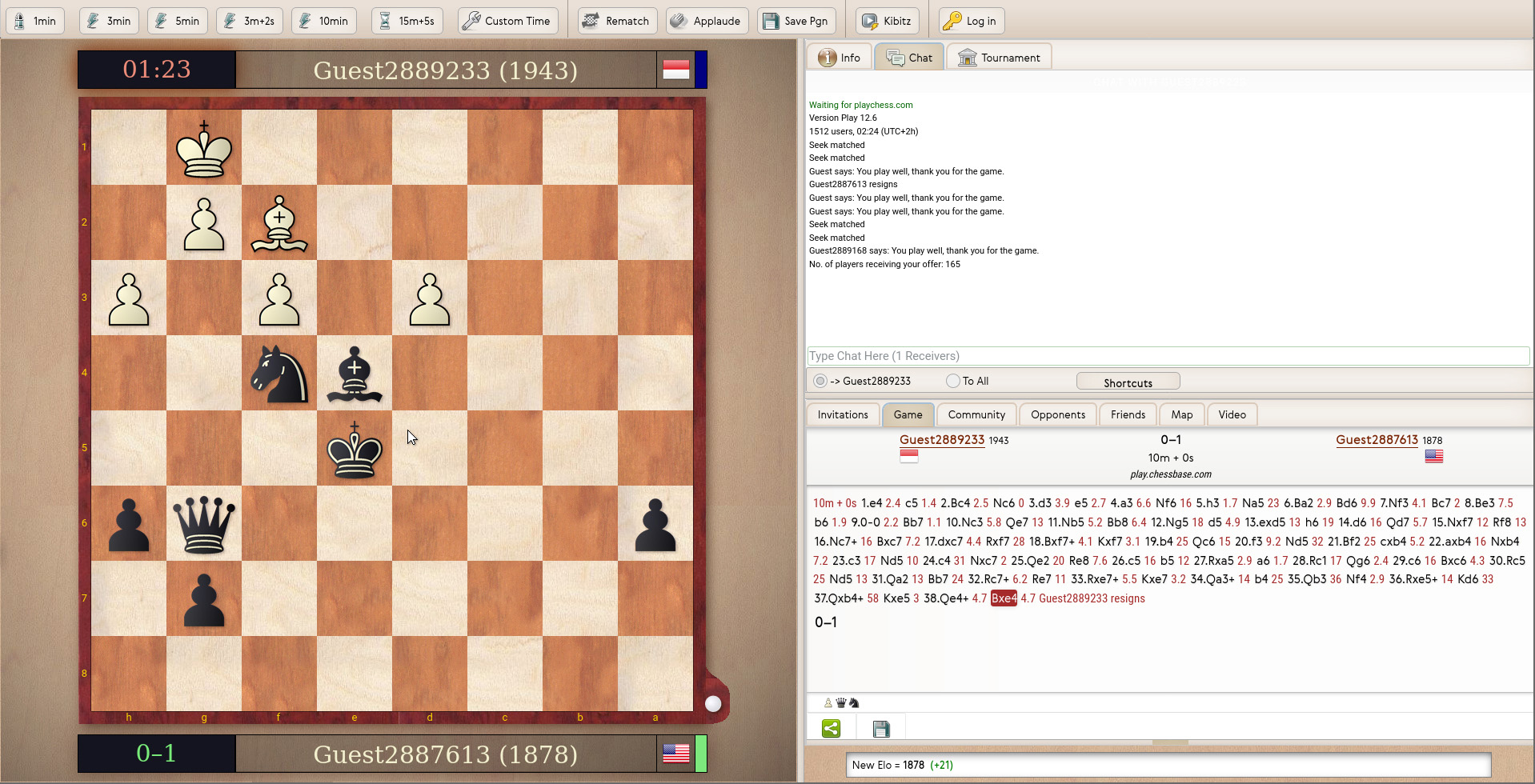This screenshot has height=784, width=1535.
Task: Click the green share icon
Action: pos(831,728)
